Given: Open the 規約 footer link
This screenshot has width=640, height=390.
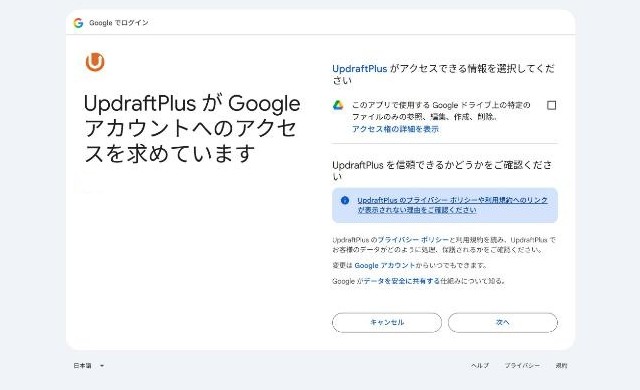Looking at the screenshot, I should [x=561, y=366].
